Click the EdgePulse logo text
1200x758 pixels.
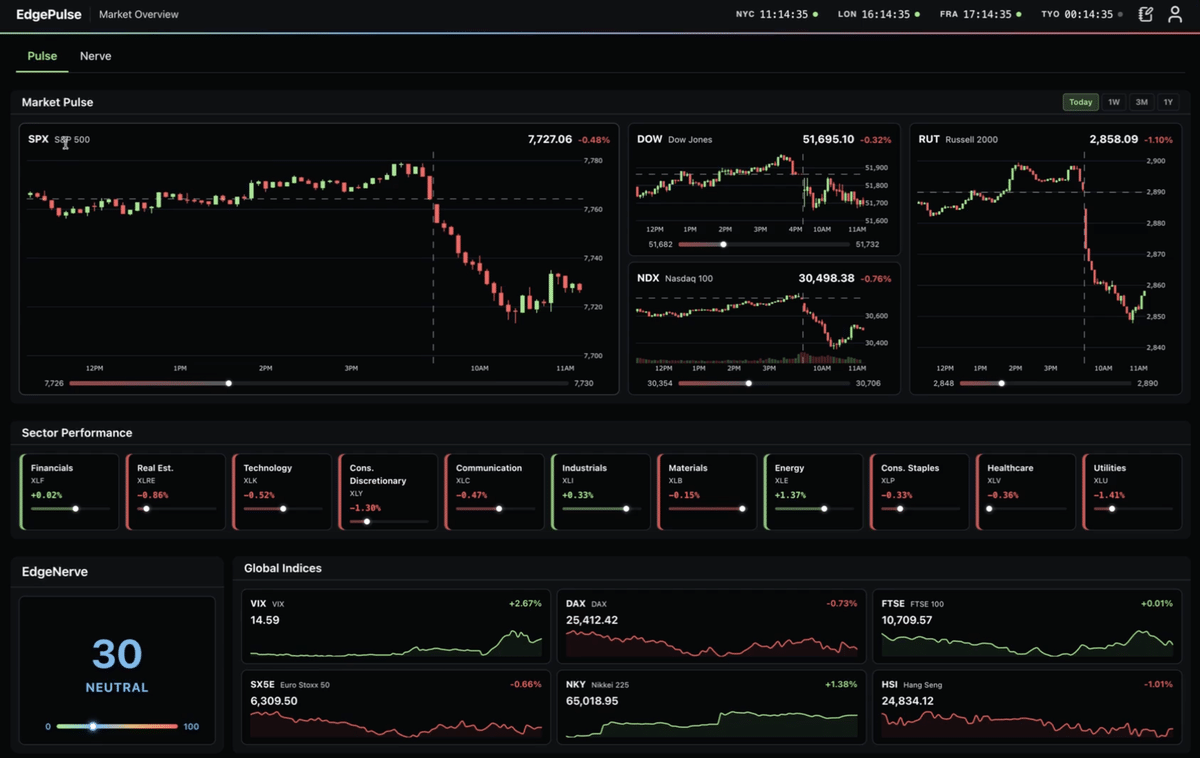pos(49,15)
